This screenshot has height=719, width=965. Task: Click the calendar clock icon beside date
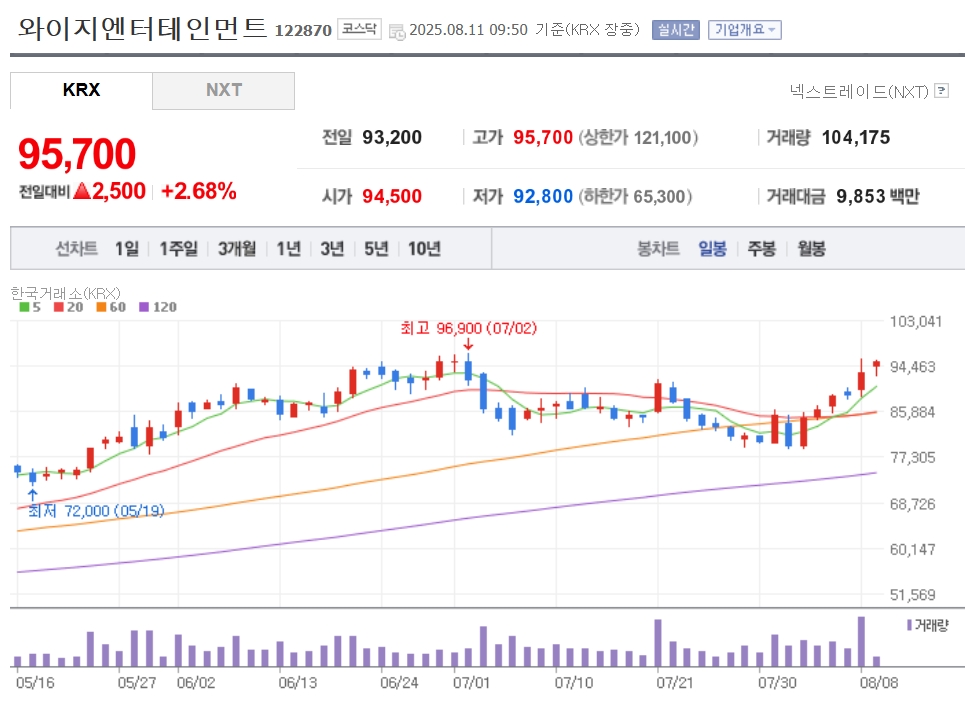pyautogui.click(x=397, y=31)
